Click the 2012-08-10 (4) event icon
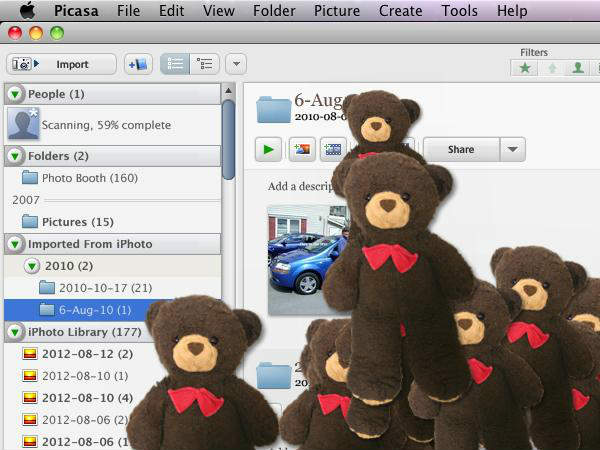The image size is (600, 450). pos(30,398)
